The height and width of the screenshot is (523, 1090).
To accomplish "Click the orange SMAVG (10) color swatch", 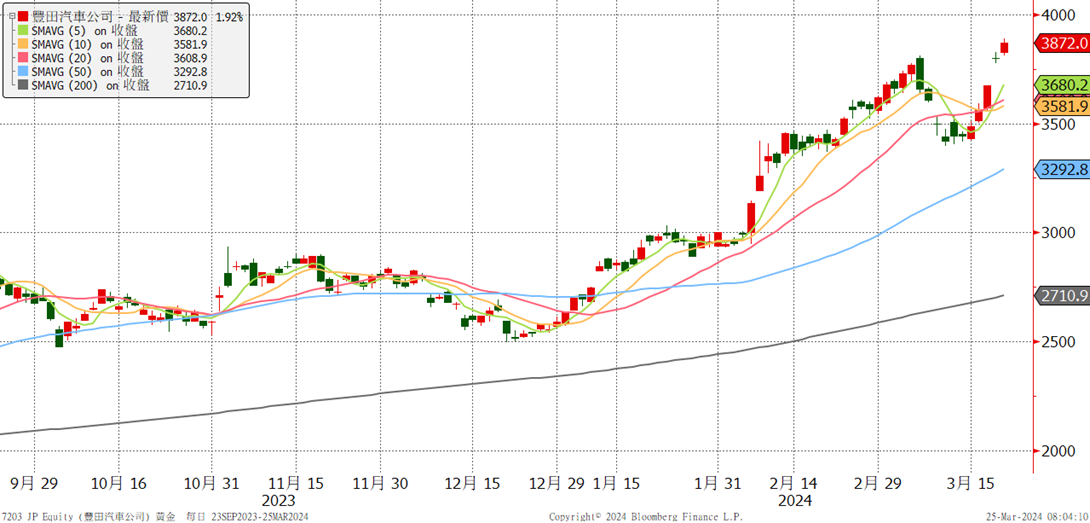I will [x=24, y=44].
